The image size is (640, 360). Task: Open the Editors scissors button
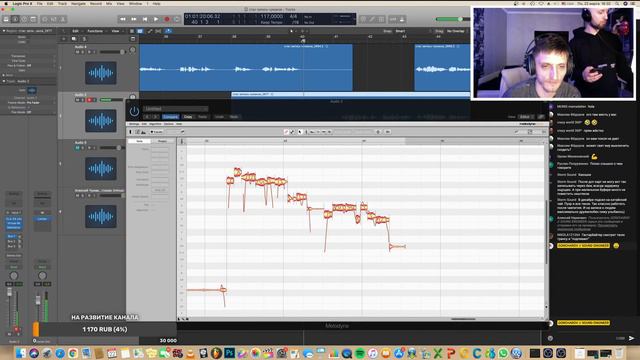(63, 19)
